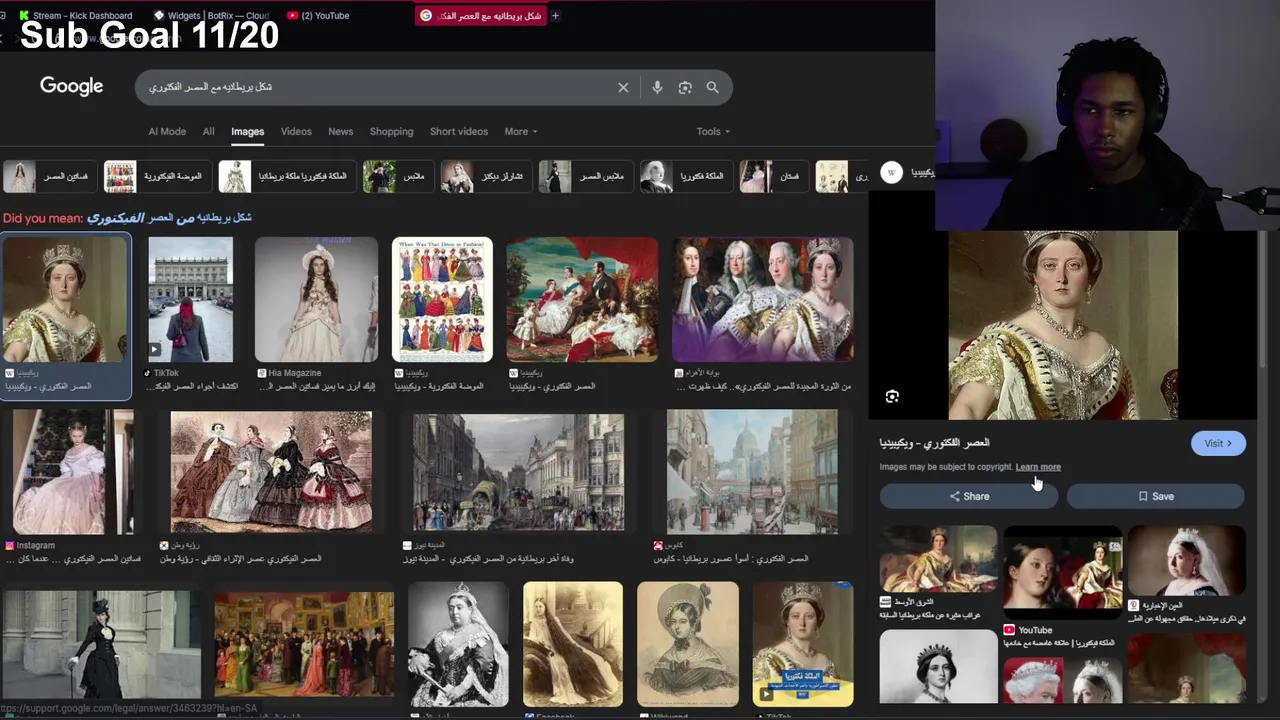
Task: Open the Shopping tab
Action: (391, 132)
